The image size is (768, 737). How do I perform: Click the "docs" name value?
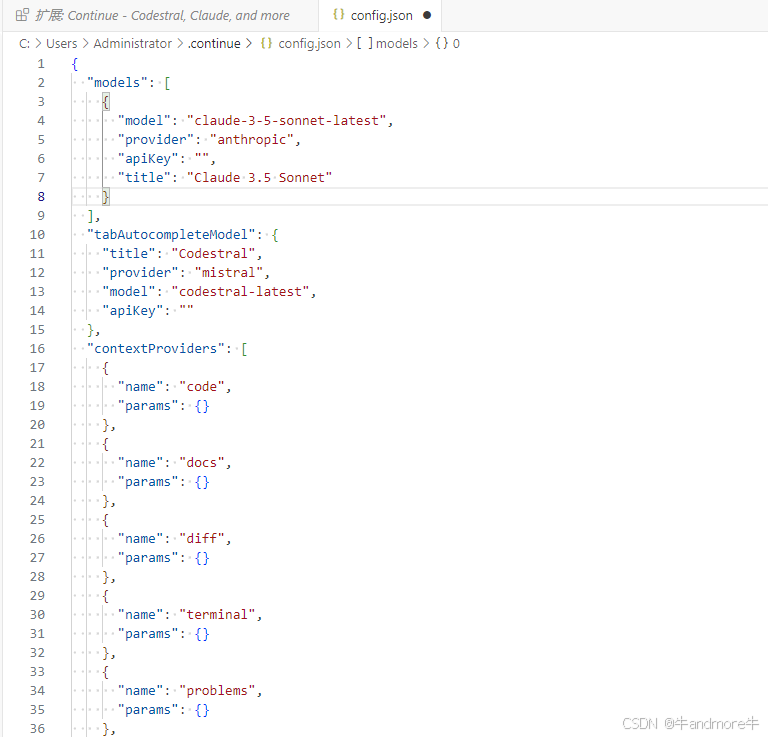coord(202,462)
